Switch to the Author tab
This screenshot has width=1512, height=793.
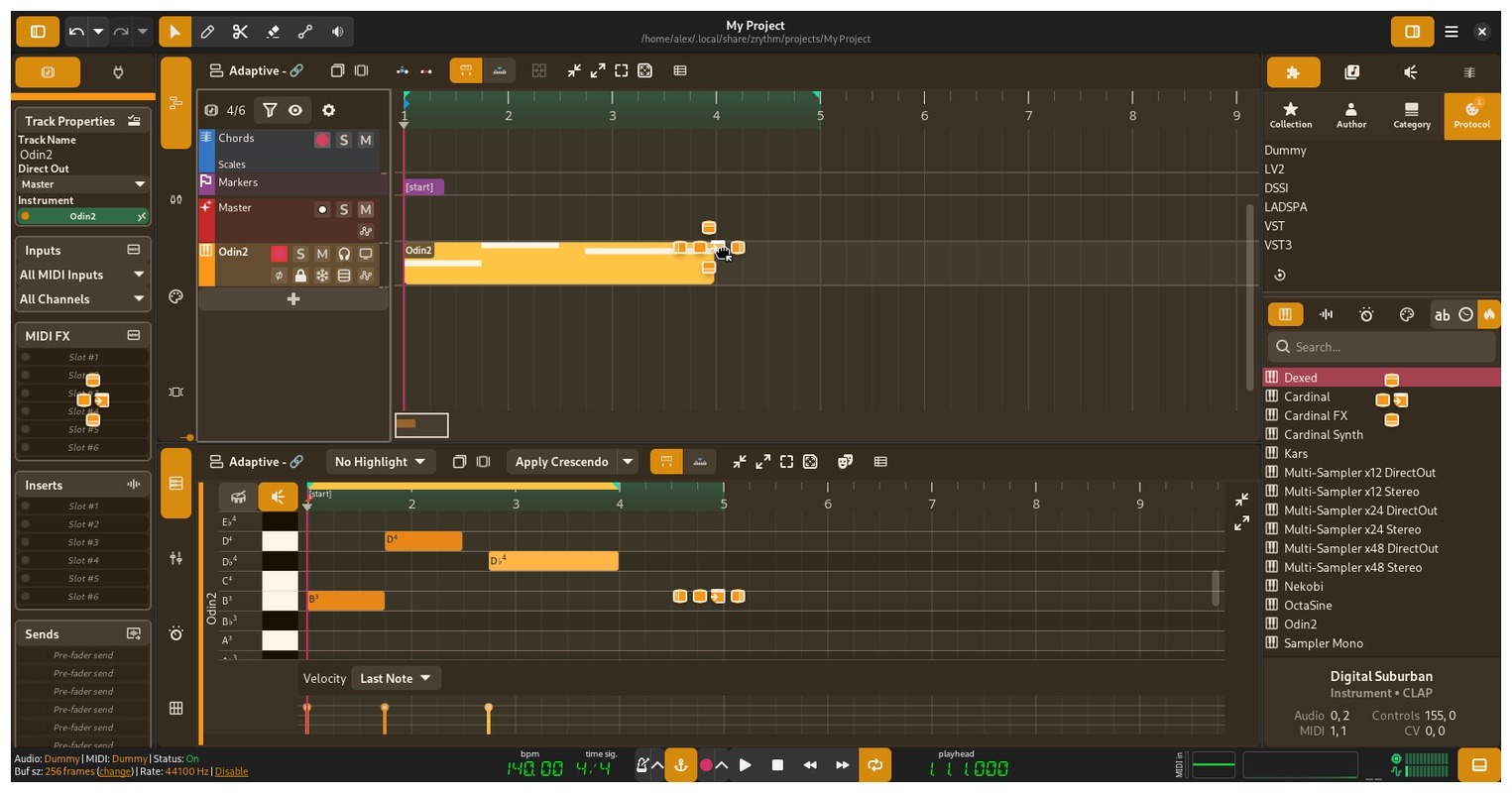tap(1351, 115)
